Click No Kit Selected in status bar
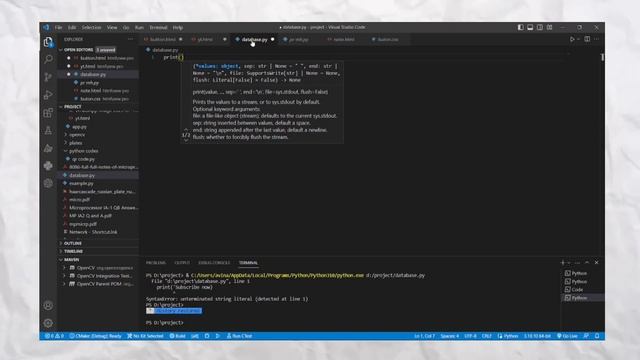 tap(145, 336)
